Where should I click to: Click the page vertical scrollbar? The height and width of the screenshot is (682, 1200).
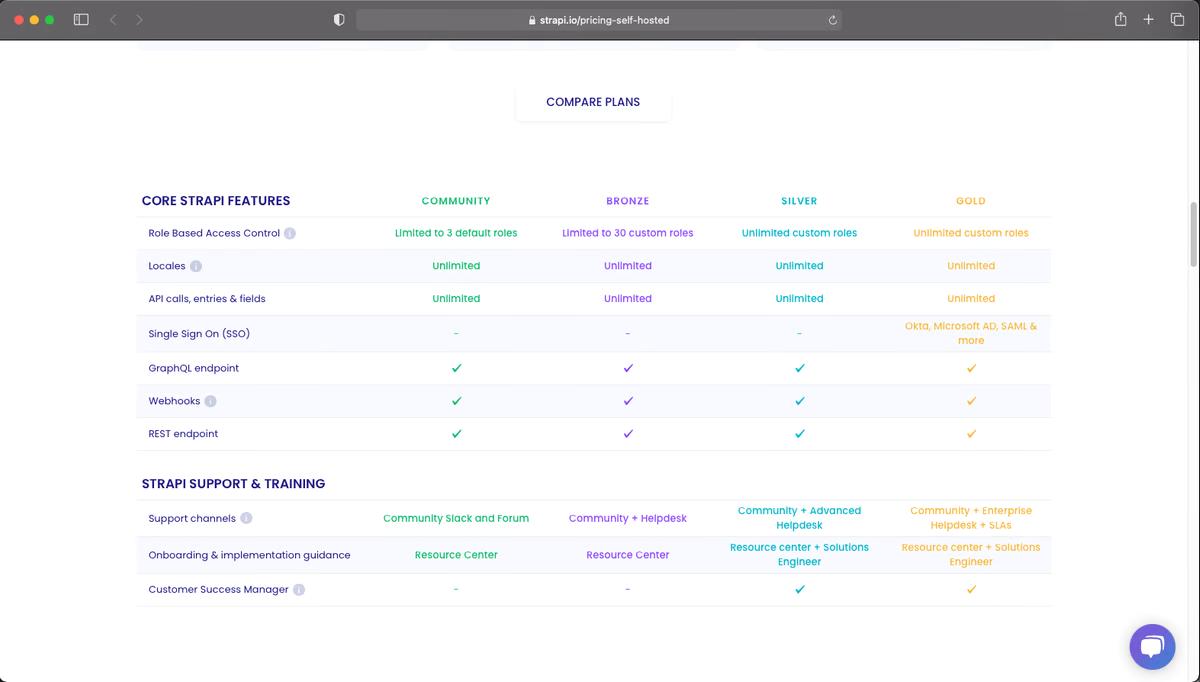click(1193, 234)
